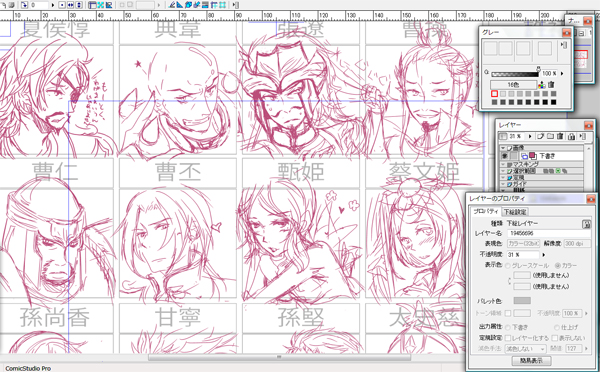Click the lock layer icon in Layers panel
The width and height of the screenshot is (600, 372).
[x=571, y=137]
